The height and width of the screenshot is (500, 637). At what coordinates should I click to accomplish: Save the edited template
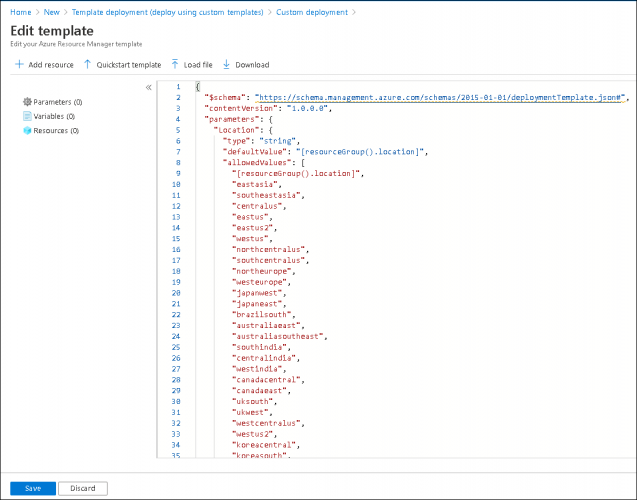click(32, 489)
